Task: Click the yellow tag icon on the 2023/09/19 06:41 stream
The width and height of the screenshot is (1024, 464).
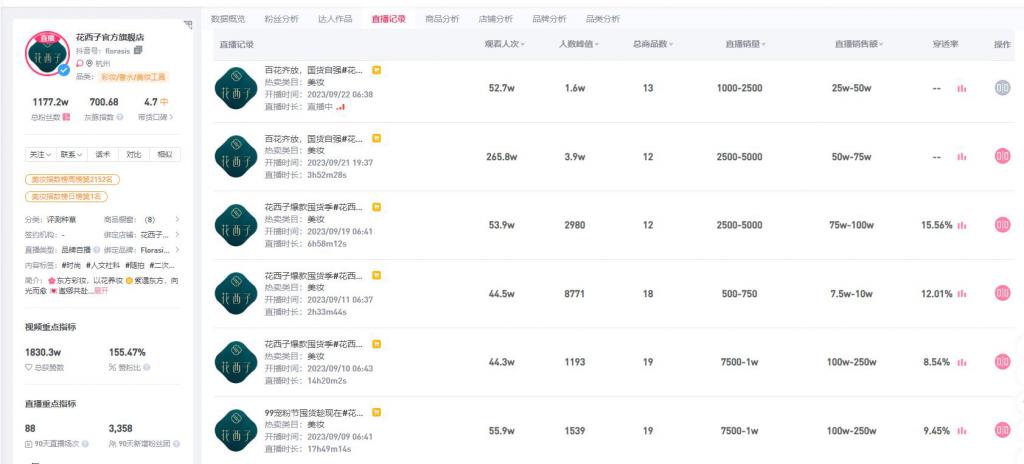Action: pos(377,207)
